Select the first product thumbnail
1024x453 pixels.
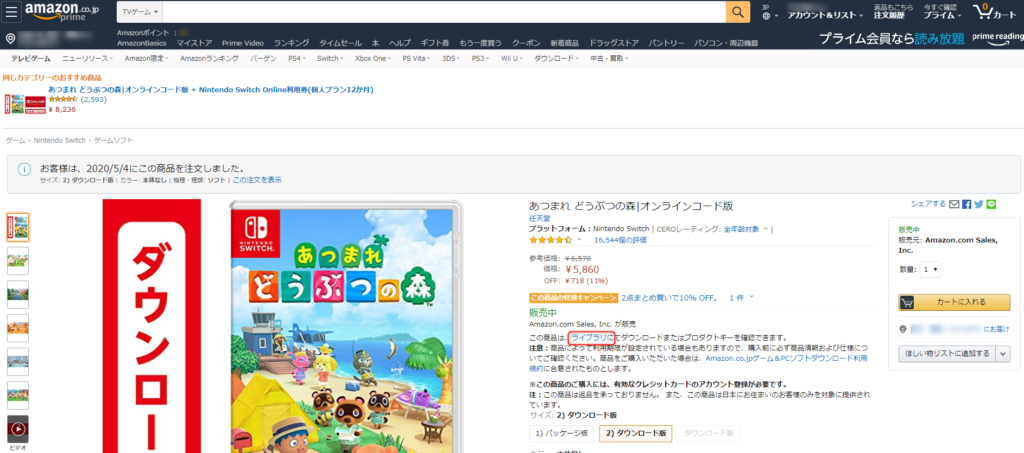point(18,226)
